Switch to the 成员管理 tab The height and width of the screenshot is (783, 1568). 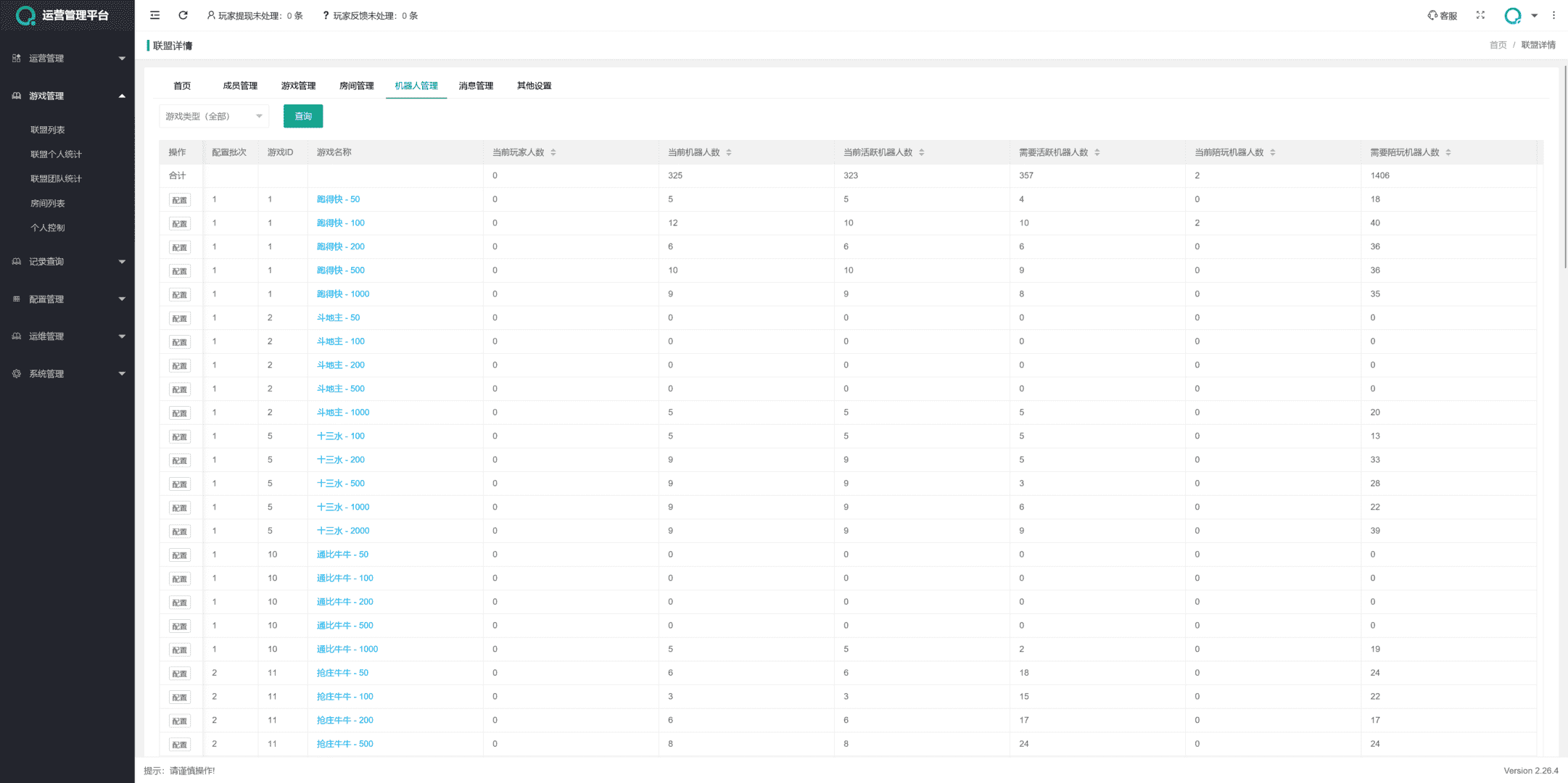pyautogui.click(x=240, y=86)
